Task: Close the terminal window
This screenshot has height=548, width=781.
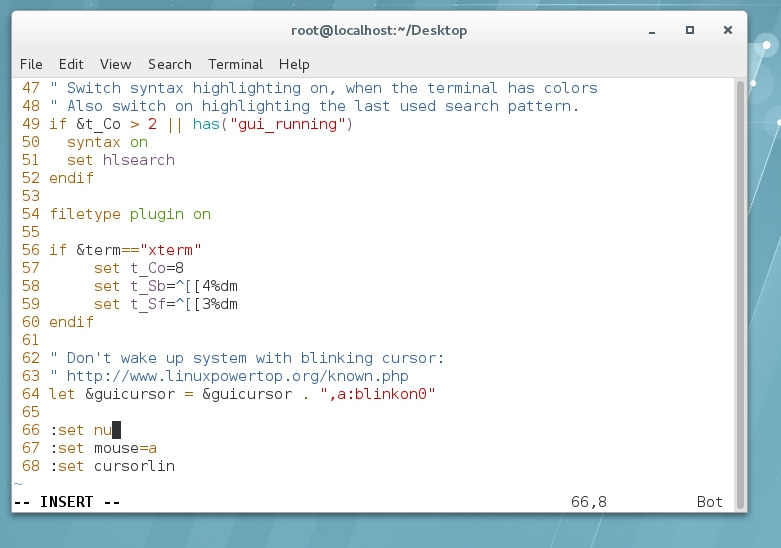Action: coord(728,30)
